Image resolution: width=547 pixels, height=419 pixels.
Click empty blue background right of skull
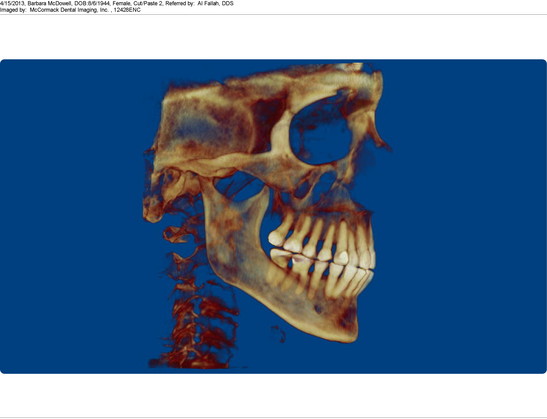[x=464, y=216]
